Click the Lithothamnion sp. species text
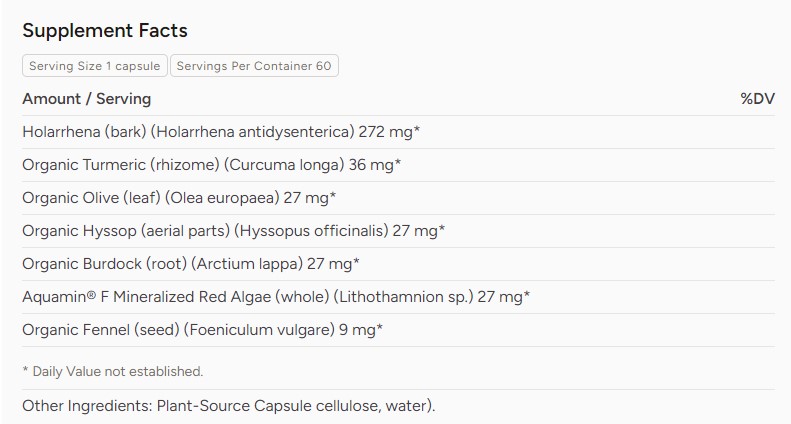 point(404,297)
